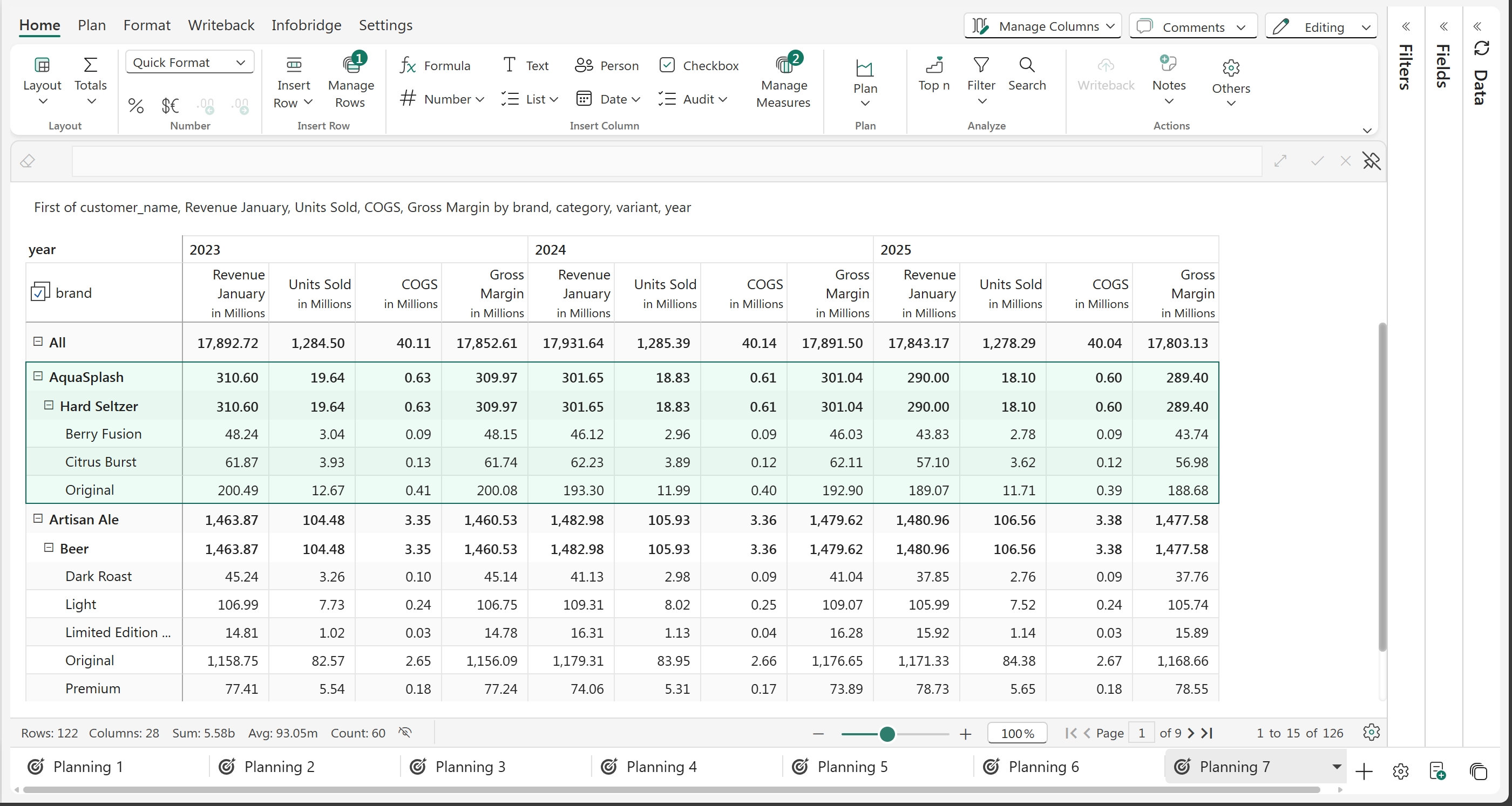Open the Quick Format dropdown
1512x806 pixels.
click(x=189, y=62)
